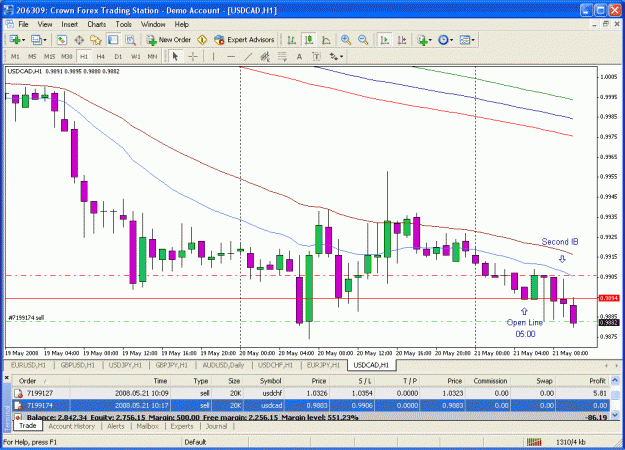Select the M1 timeframe
Viewport: 625px width, 450px height.
15,57
